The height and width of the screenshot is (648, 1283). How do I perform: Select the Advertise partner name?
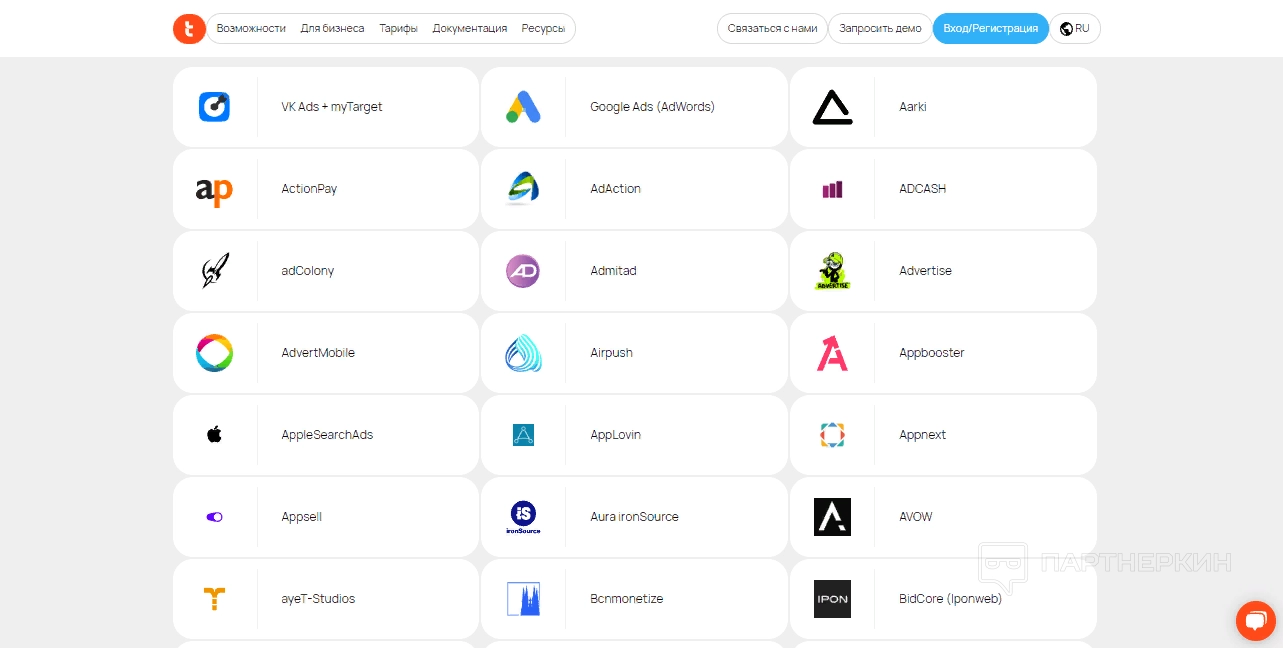[x=925, y=271]
